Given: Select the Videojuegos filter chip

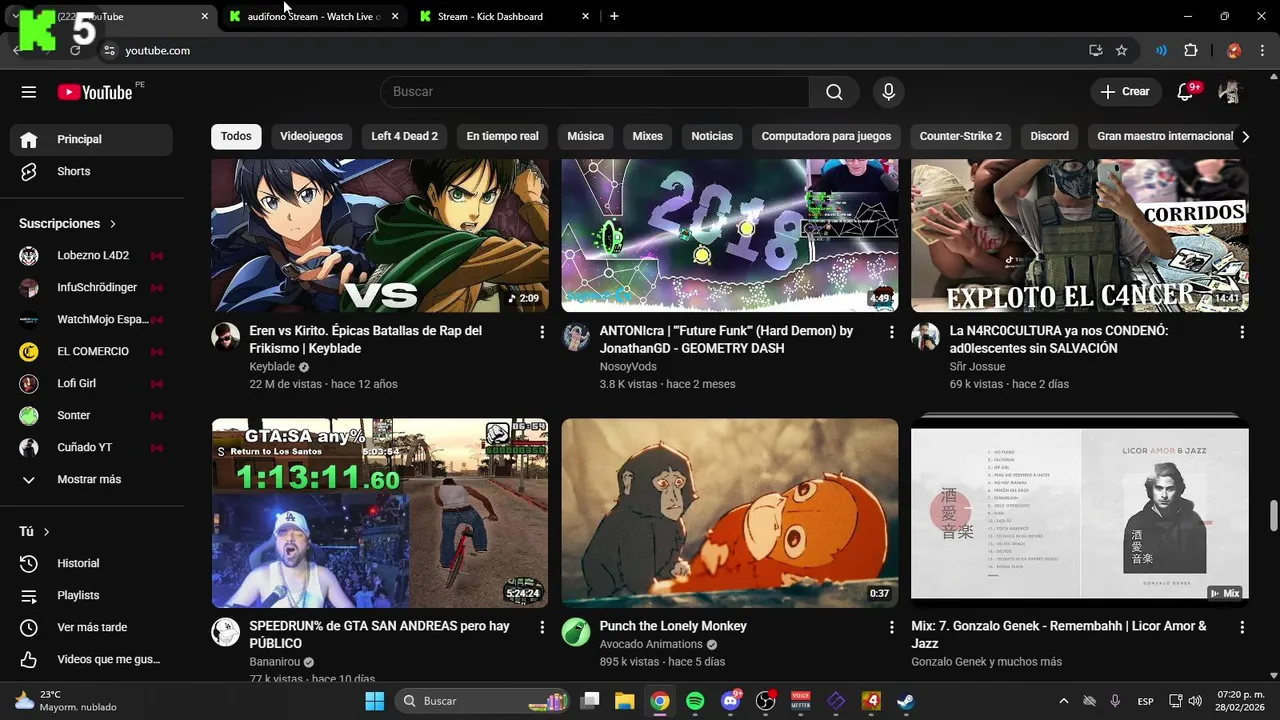Looking at the screenshot, I should [x=311, y=136].
